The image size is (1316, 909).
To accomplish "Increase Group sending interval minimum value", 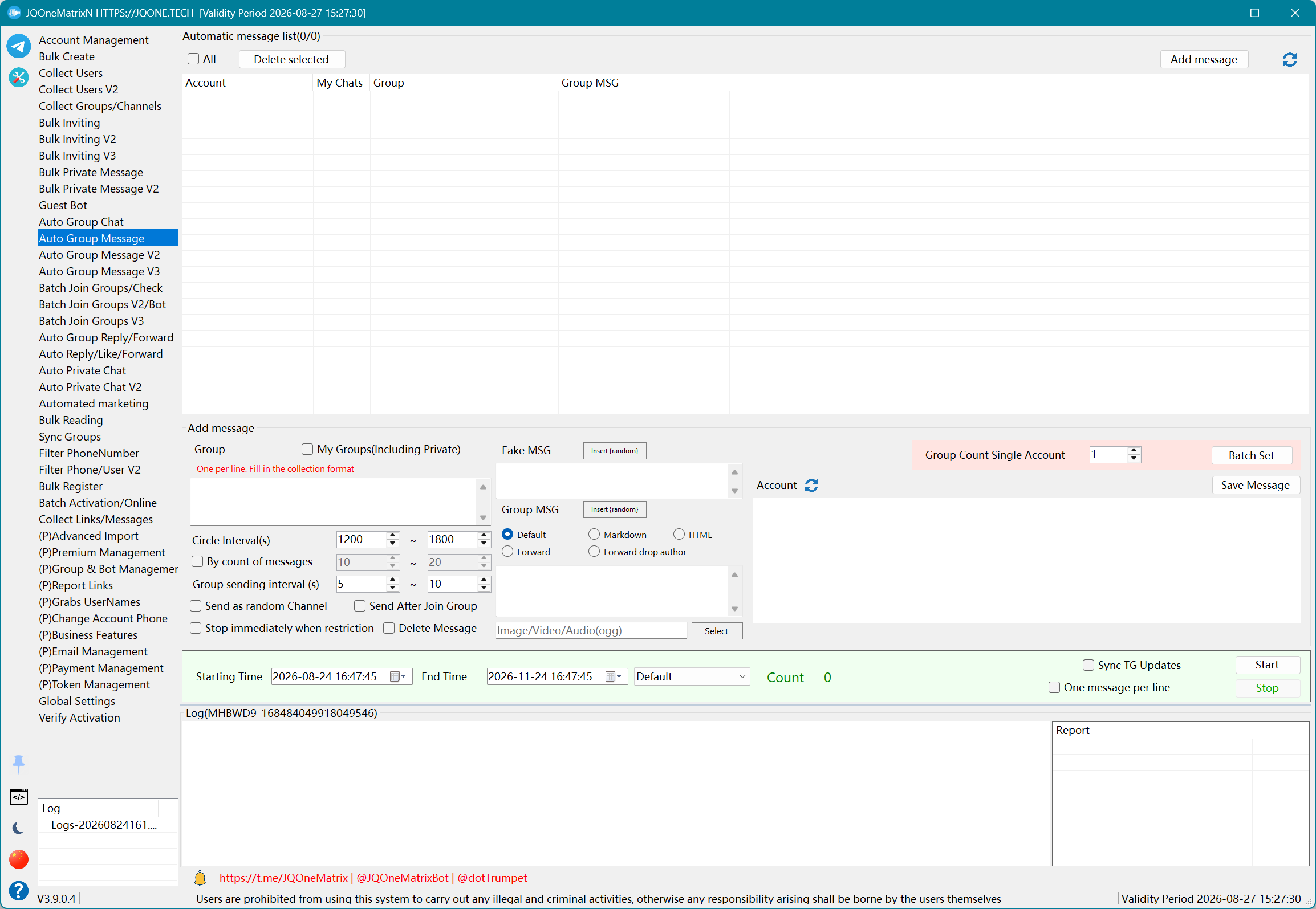I will pos(392,580).
